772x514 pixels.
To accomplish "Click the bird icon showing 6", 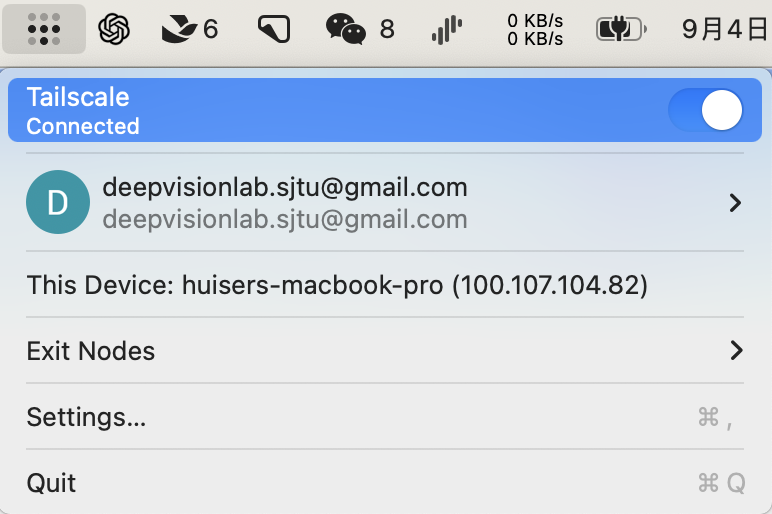I will point(180,29).
